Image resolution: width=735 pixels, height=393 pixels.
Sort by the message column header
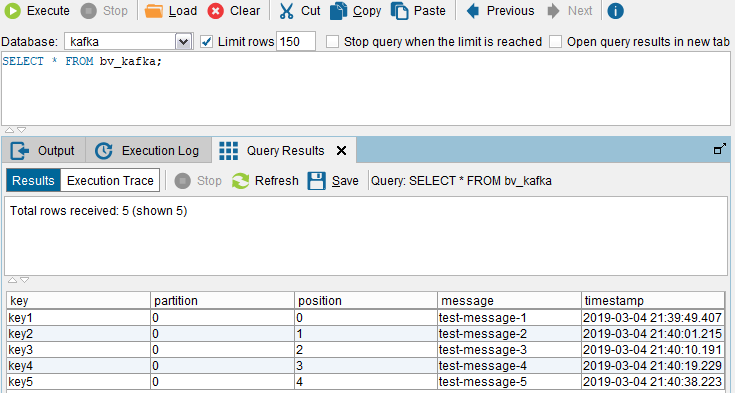pyautogui.click(x=509, y=301)
